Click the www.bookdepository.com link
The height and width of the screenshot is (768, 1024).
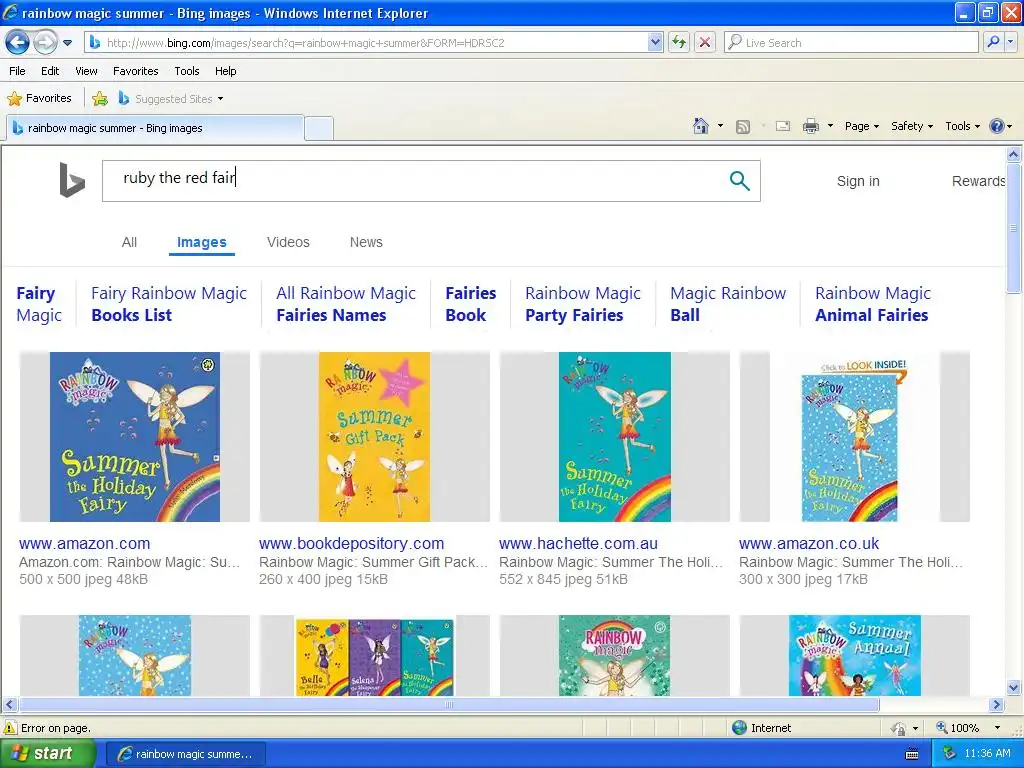351,543
